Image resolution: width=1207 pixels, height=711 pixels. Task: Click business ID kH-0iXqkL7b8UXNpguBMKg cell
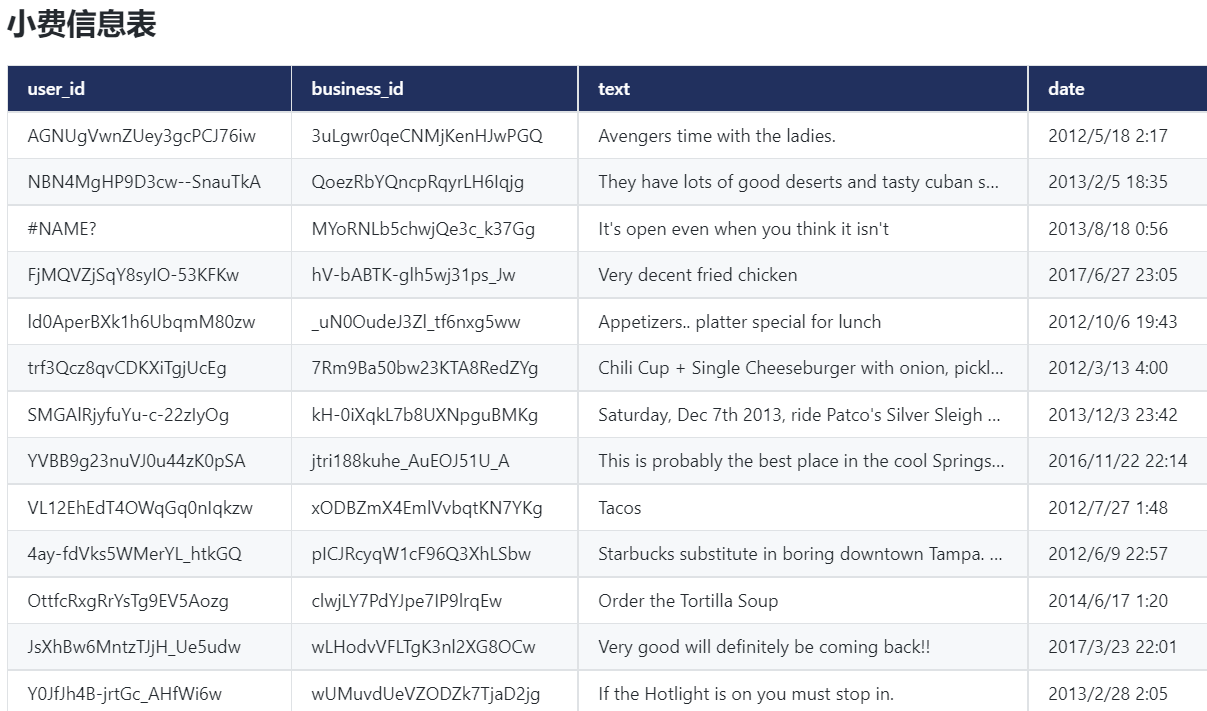[x=424, y=415]
